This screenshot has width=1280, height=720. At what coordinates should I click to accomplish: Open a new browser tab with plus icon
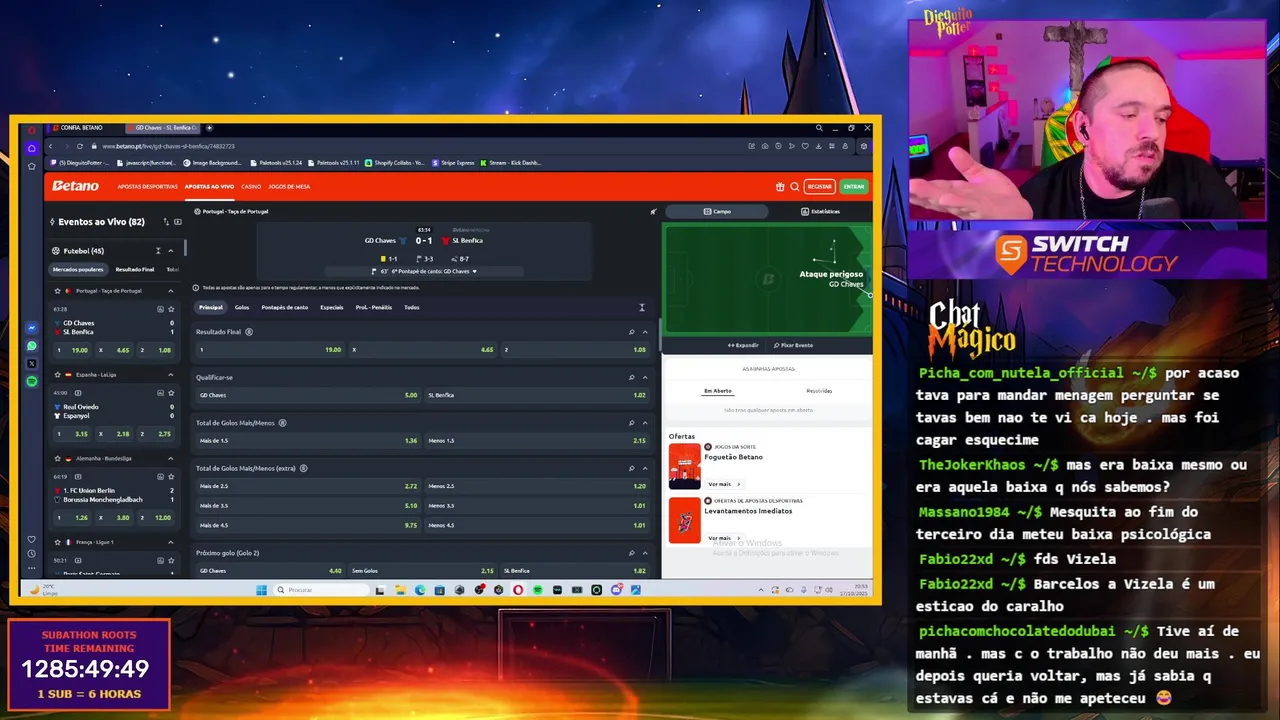coord(209,128)
